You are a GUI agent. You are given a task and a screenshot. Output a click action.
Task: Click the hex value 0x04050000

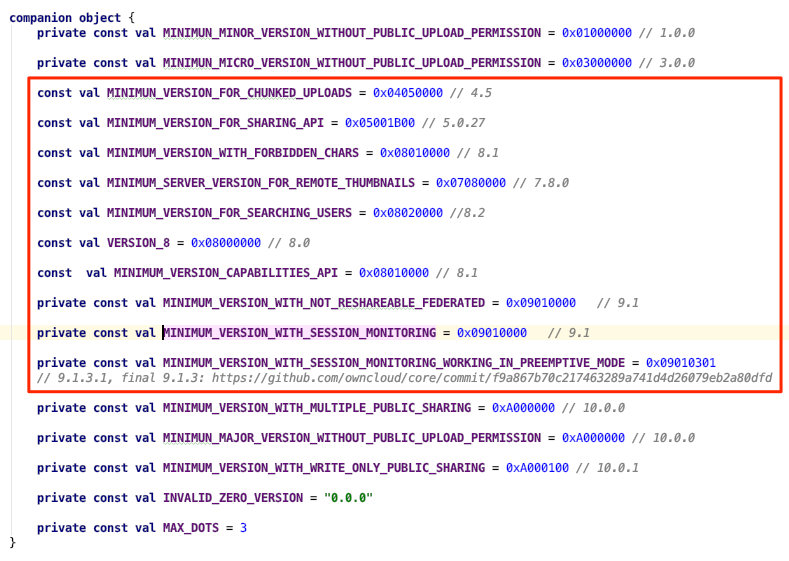408,93
